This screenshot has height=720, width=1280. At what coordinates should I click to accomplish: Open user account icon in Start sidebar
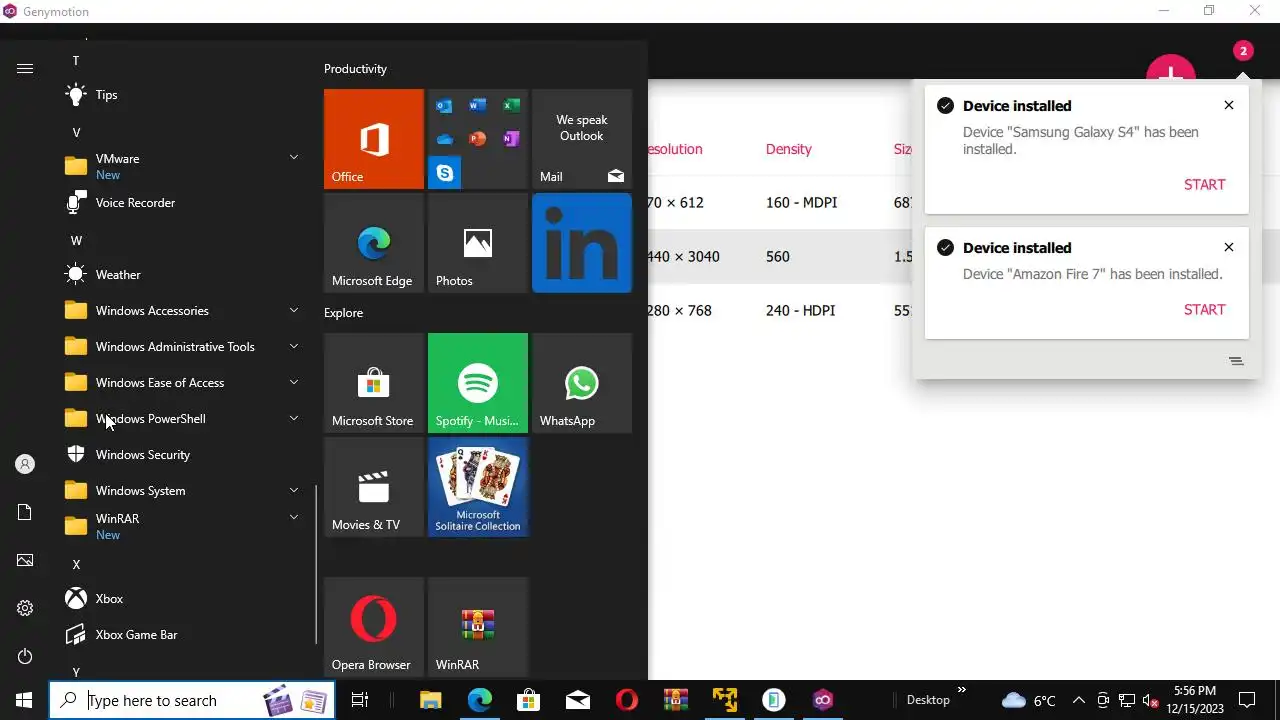point(25,464)
